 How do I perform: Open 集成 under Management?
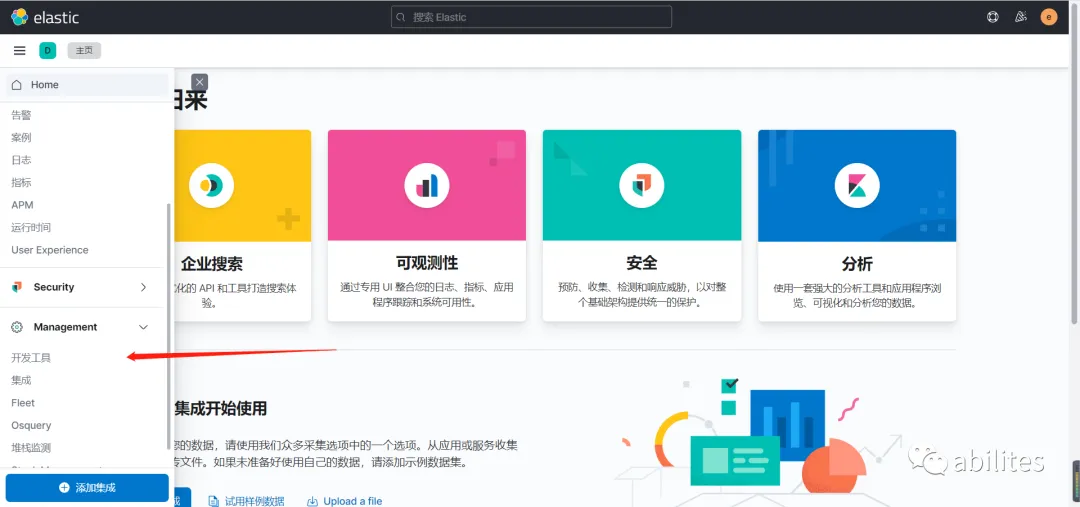(21, 380)
